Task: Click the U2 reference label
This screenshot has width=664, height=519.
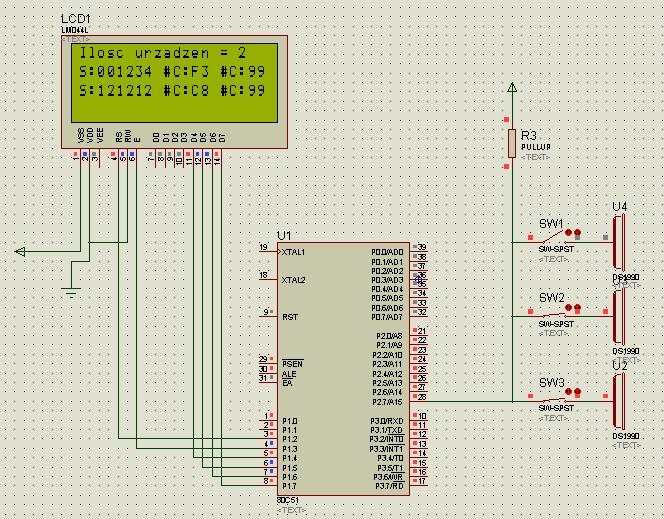Action: point(620,366)
